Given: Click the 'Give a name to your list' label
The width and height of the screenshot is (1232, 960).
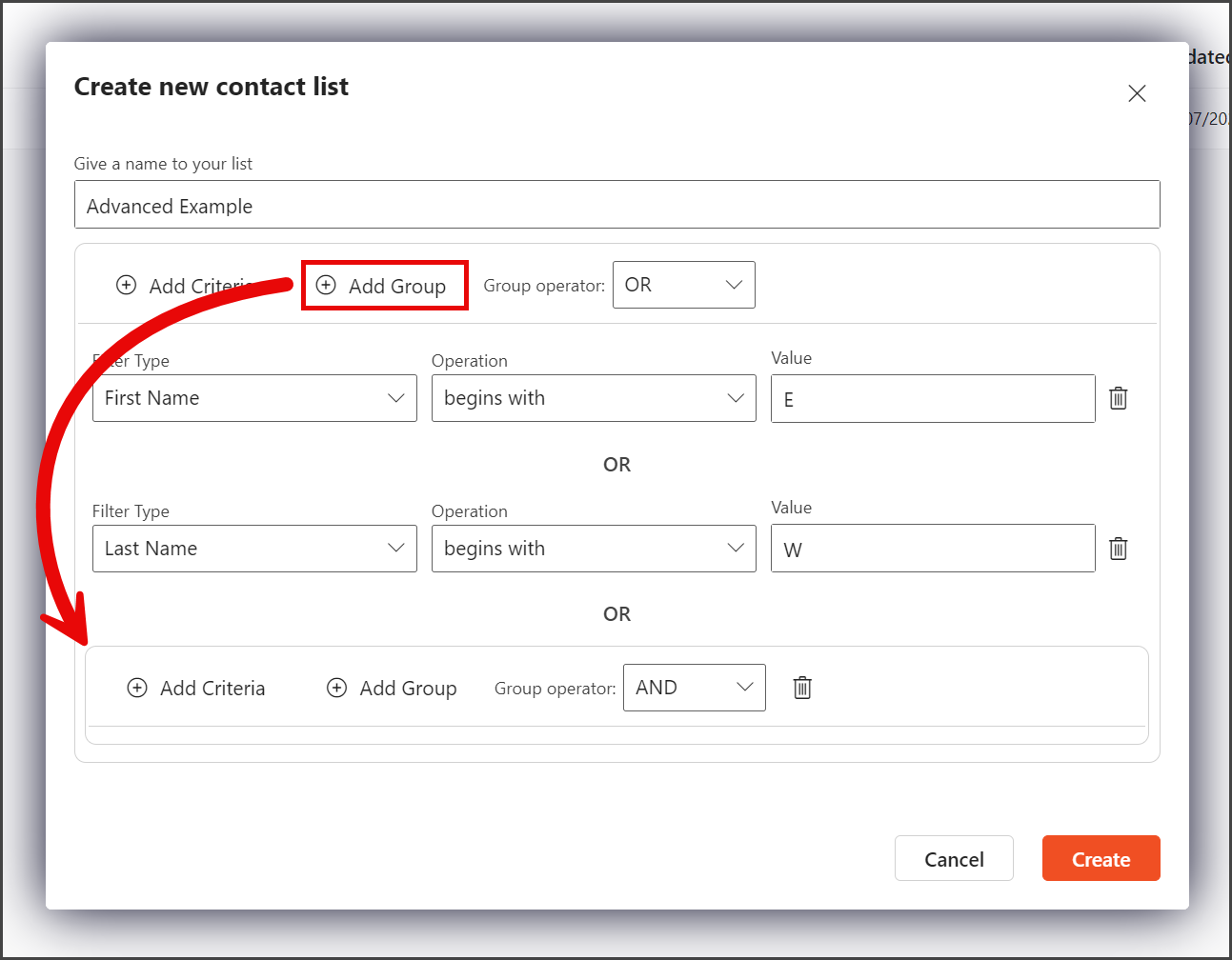Looking at the screenshot, I should pos(163,164).
